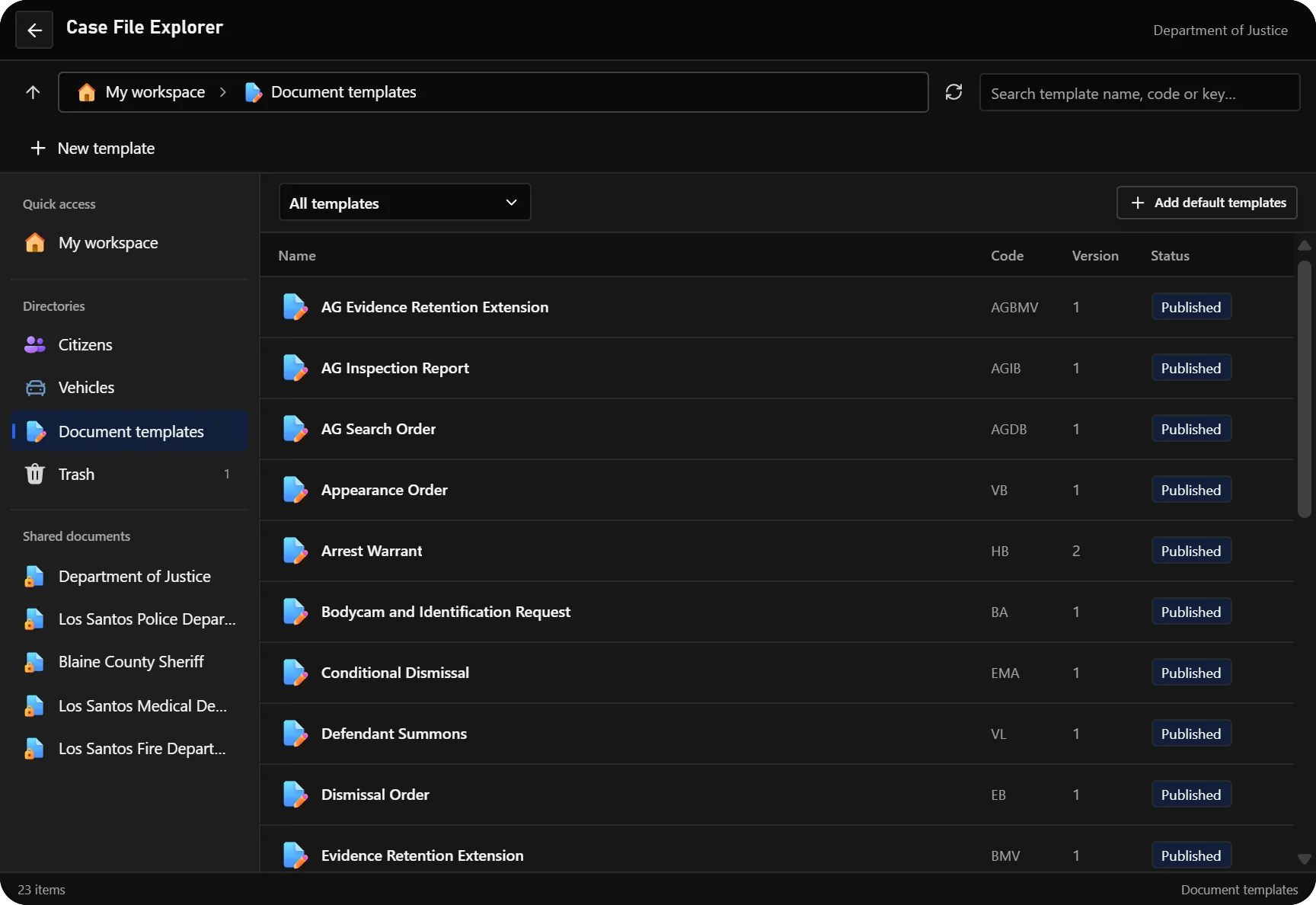Refresh the template list
The height and width of the screenshot is (905, 1316).
coord(953,92)
